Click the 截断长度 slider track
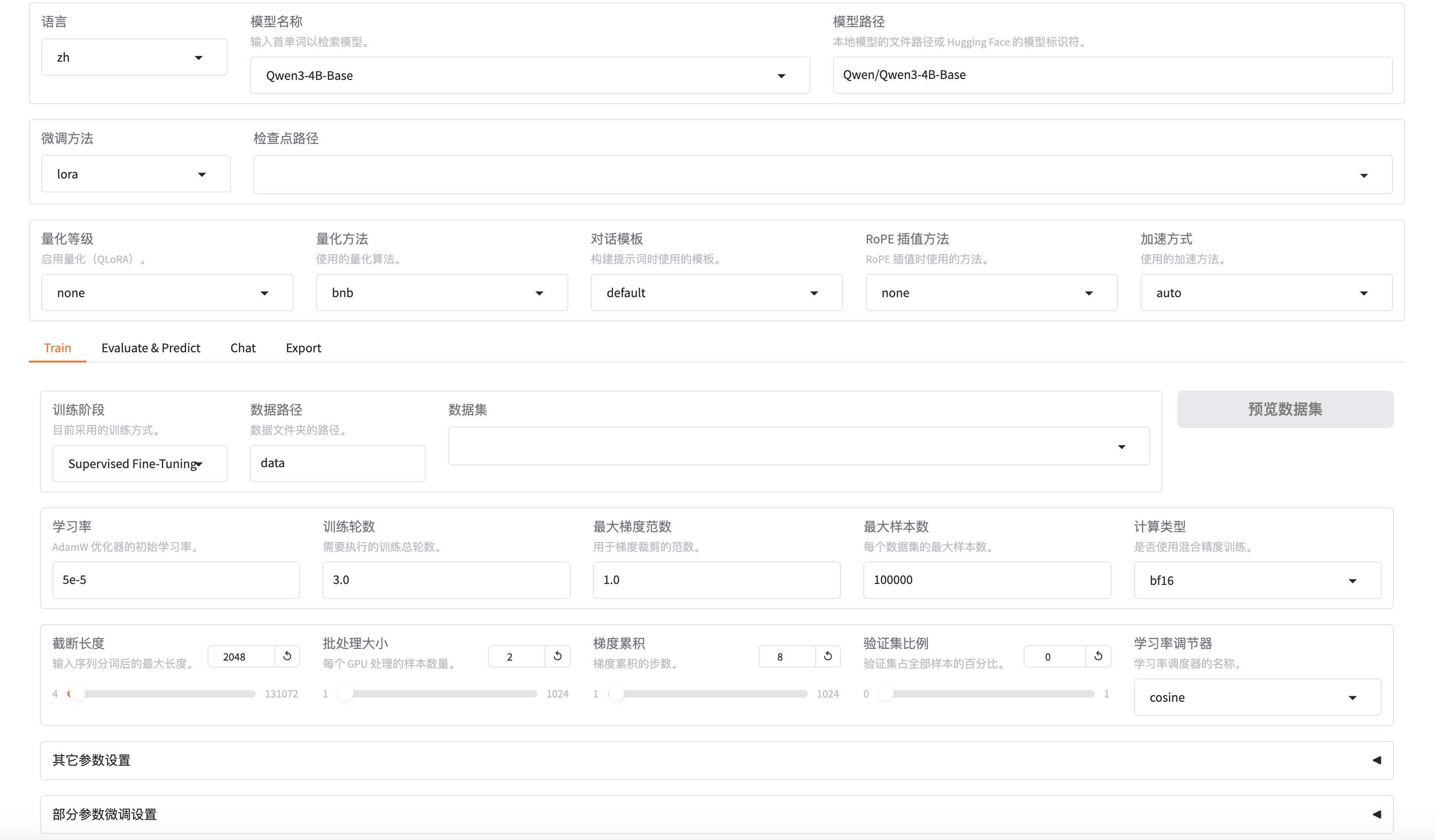The image size is (1435, 840). pos(162,694)
